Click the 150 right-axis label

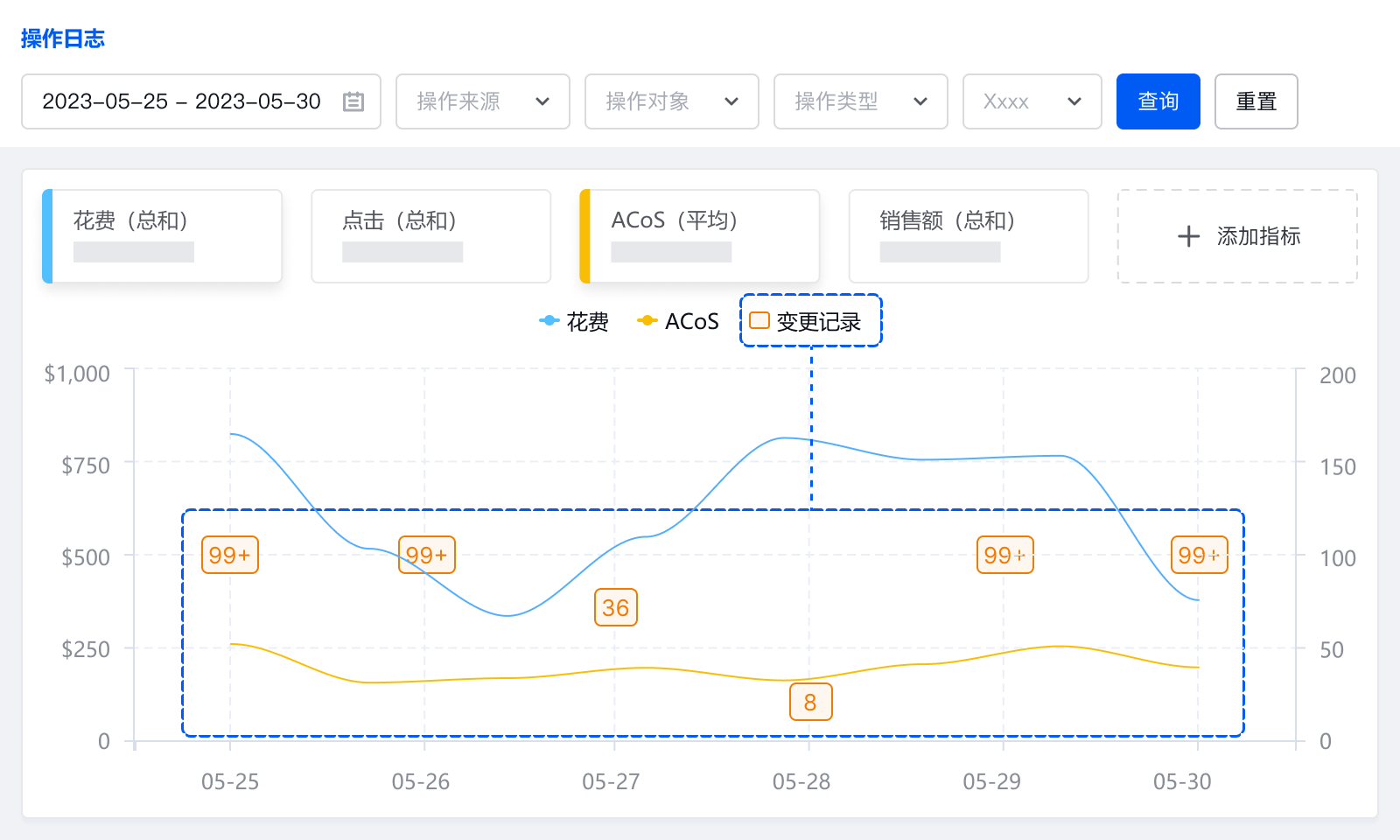[x=1338, y=467]
